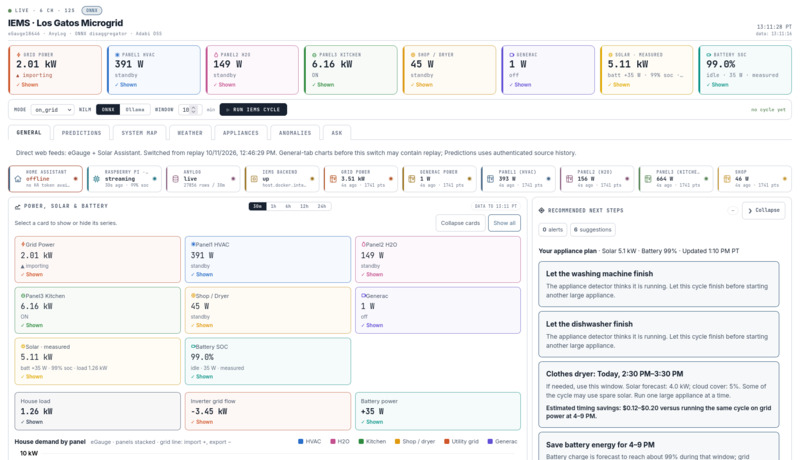The image size is (806, 460).
Task: Click the sun icon in the top SOLAR · MEASURED card
Action: coord(610,54)
